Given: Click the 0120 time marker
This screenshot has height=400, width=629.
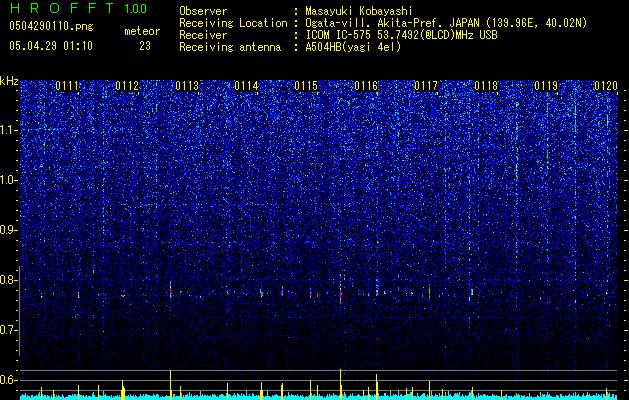Looking at the screenshot, I should pos(606,86).
